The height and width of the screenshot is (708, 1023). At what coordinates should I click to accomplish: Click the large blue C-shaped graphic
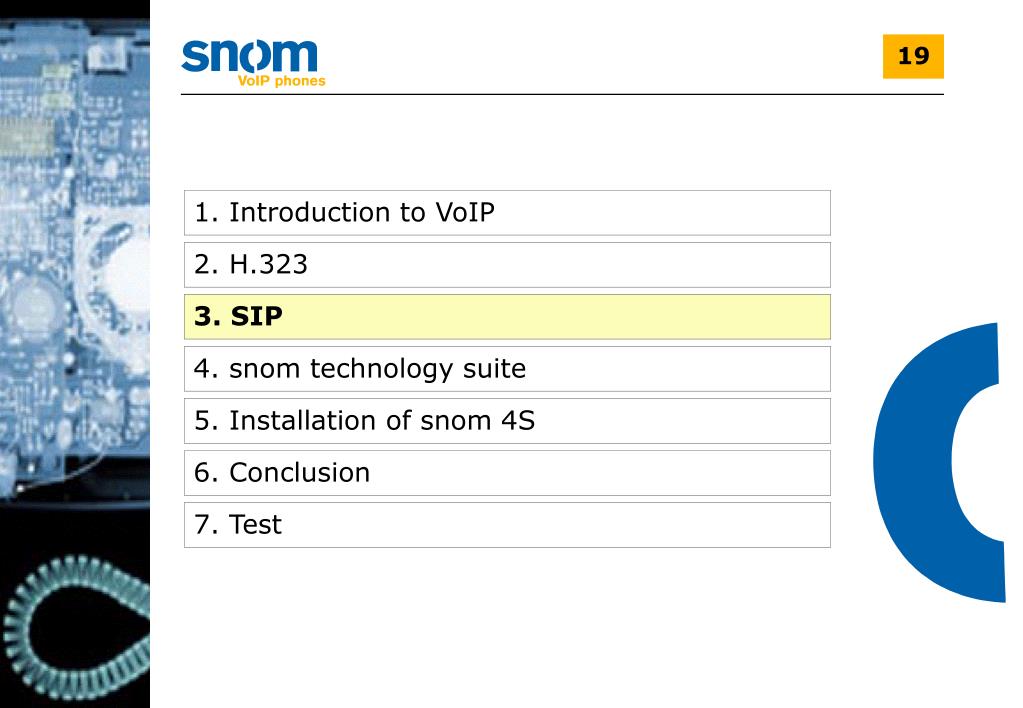point(939,461)
